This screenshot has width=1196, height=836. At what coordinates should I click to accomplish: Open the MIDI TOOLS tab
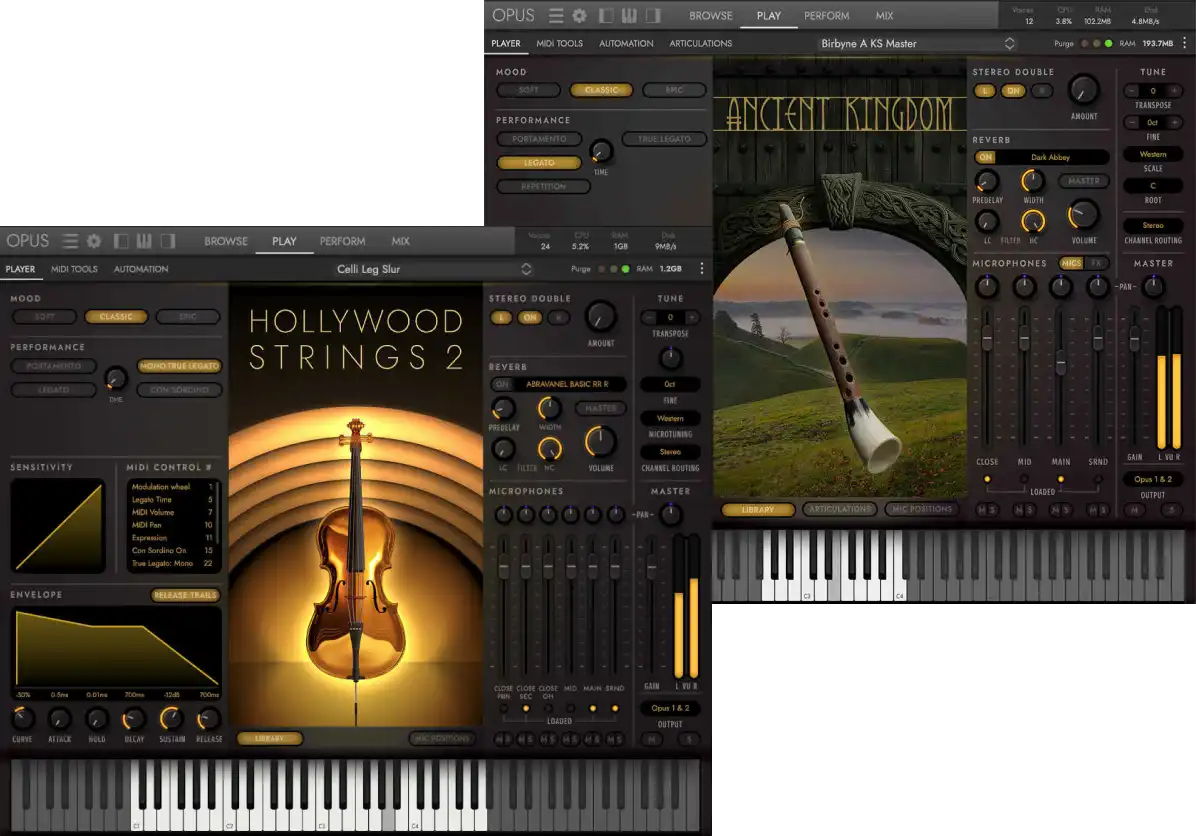[560, 43]
